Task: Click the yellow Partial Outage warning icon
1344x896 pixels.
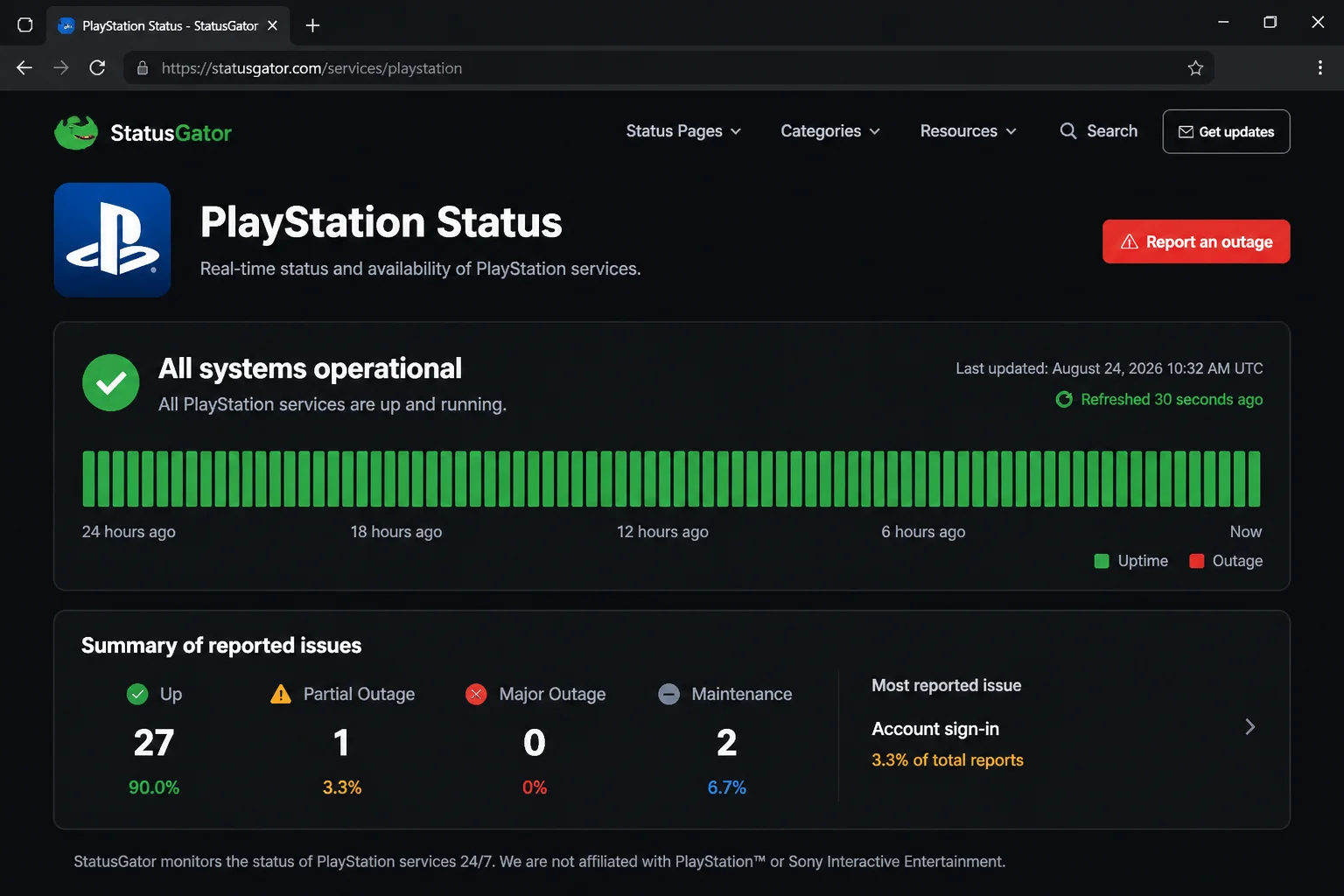Action: coord(281,694)
